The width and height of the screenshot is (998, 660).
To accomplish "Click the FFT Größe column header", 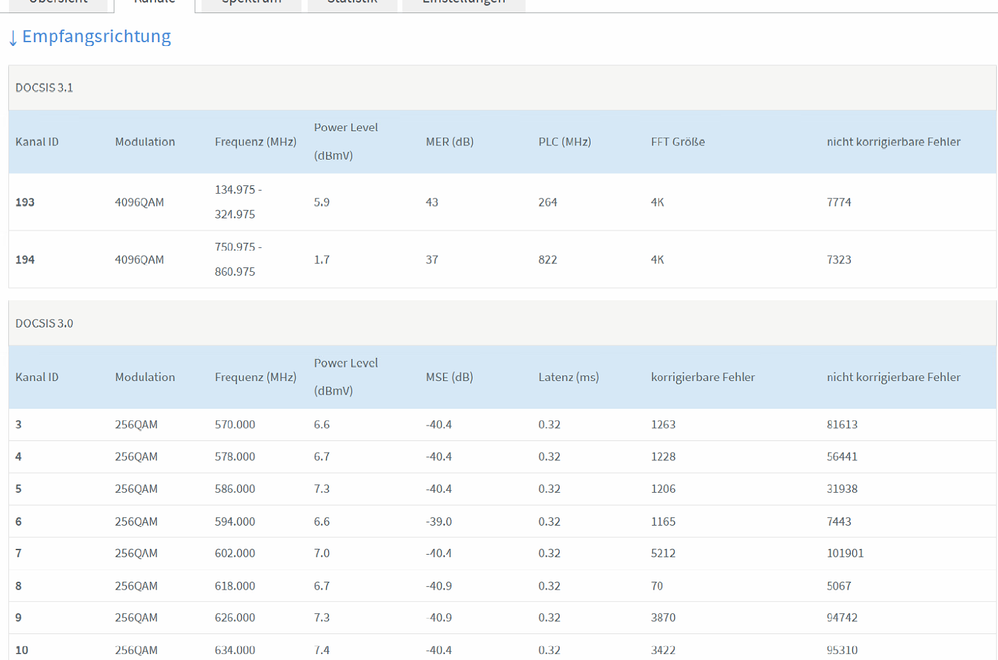I will (x=677, y=142).
